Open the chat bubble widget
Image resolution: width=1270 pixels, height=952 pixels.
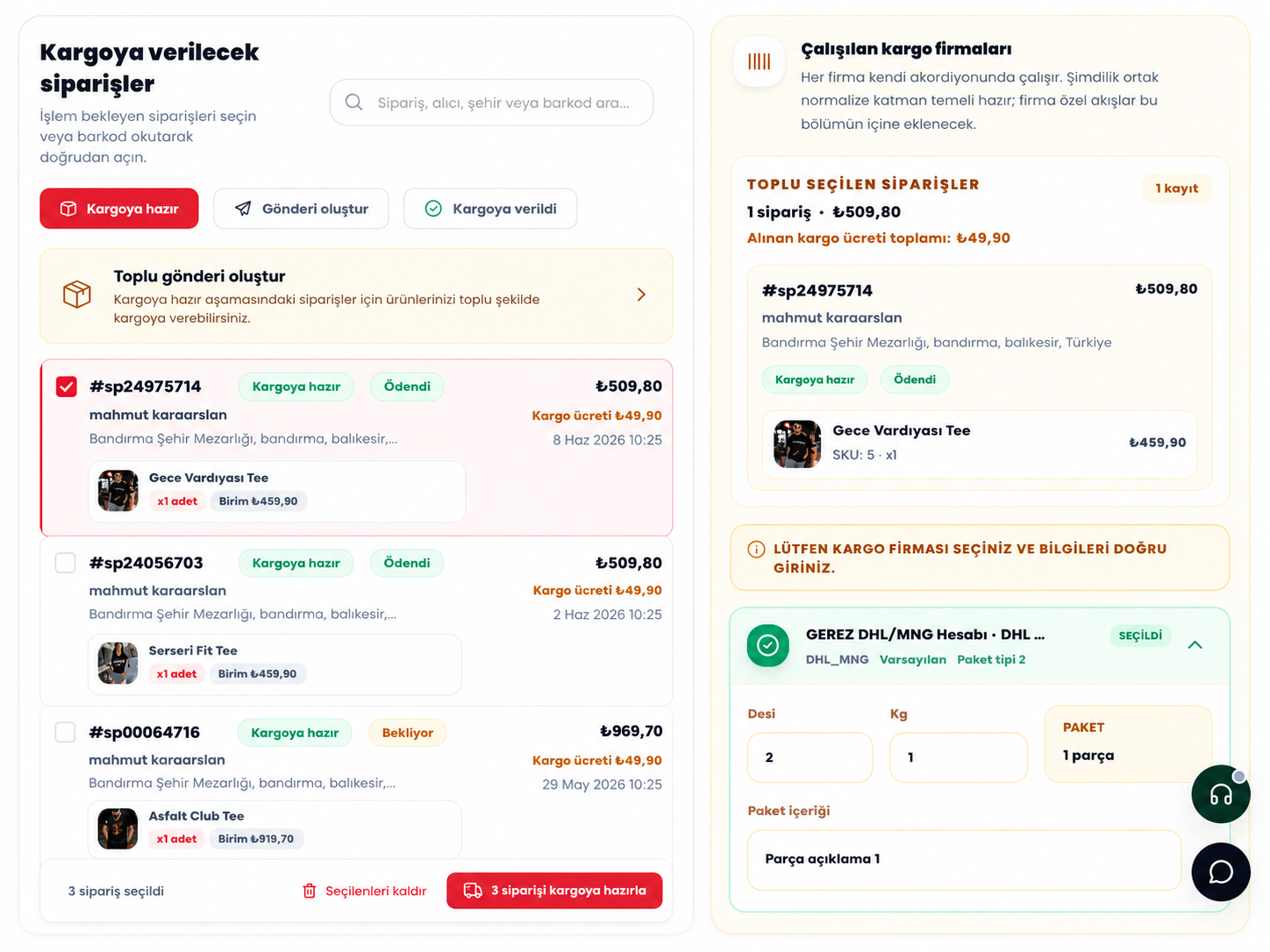(1221, 872)
